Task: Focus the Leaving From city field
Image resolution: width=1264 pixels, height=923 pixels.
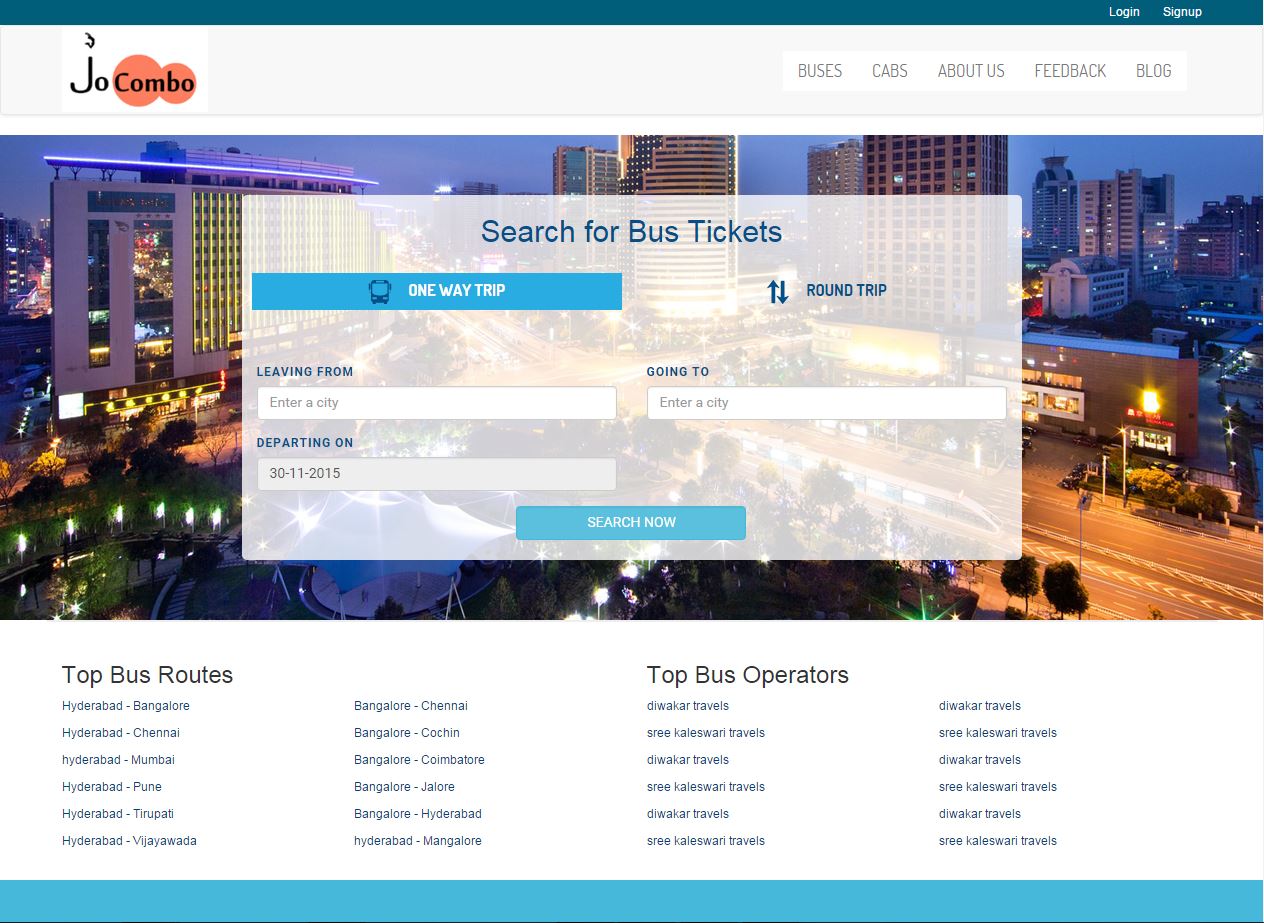Action: 437,403
